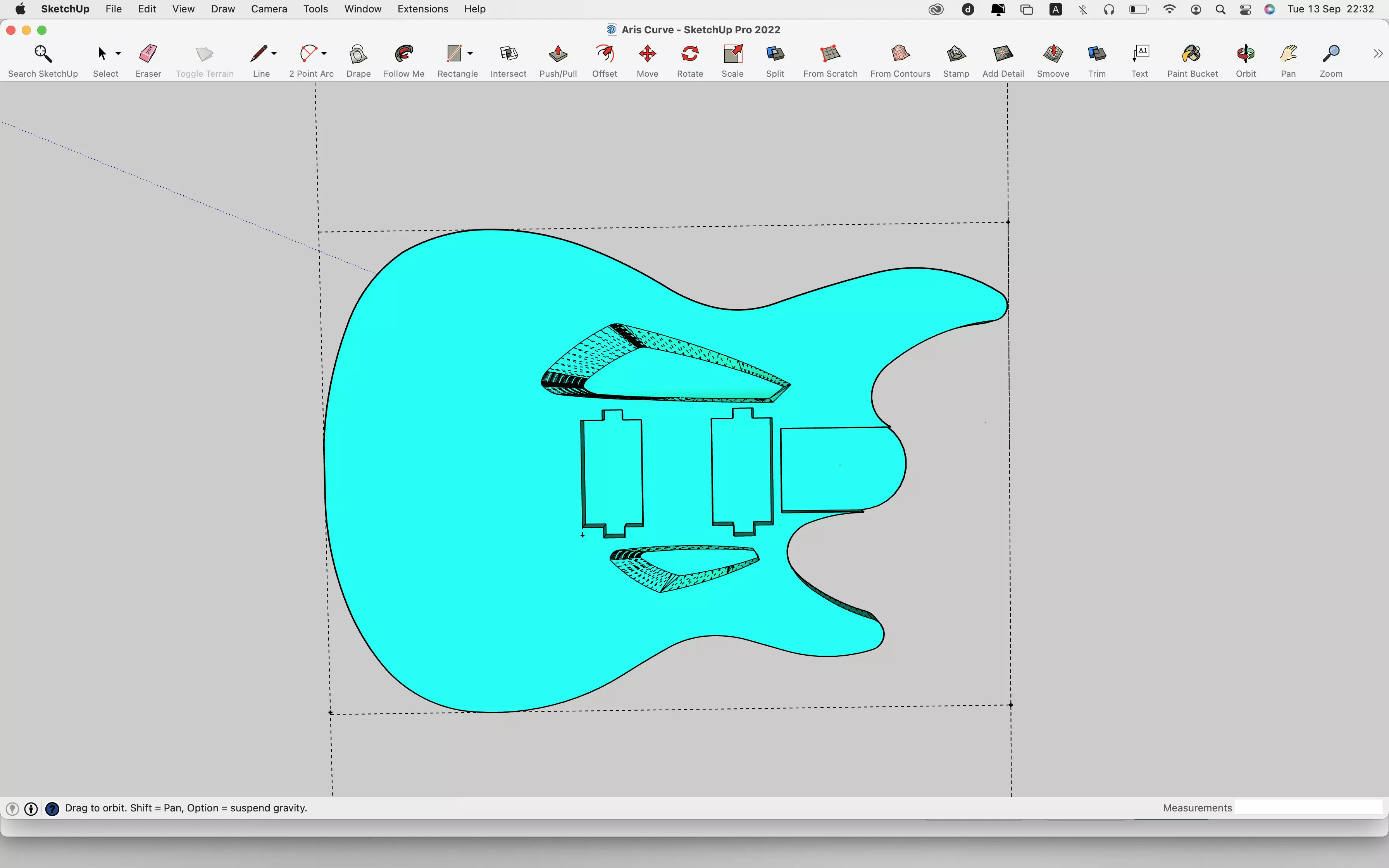Viewport: 1389px width, 868px height.
Task: Click the Offset tool icon
Action: [604, 55]
